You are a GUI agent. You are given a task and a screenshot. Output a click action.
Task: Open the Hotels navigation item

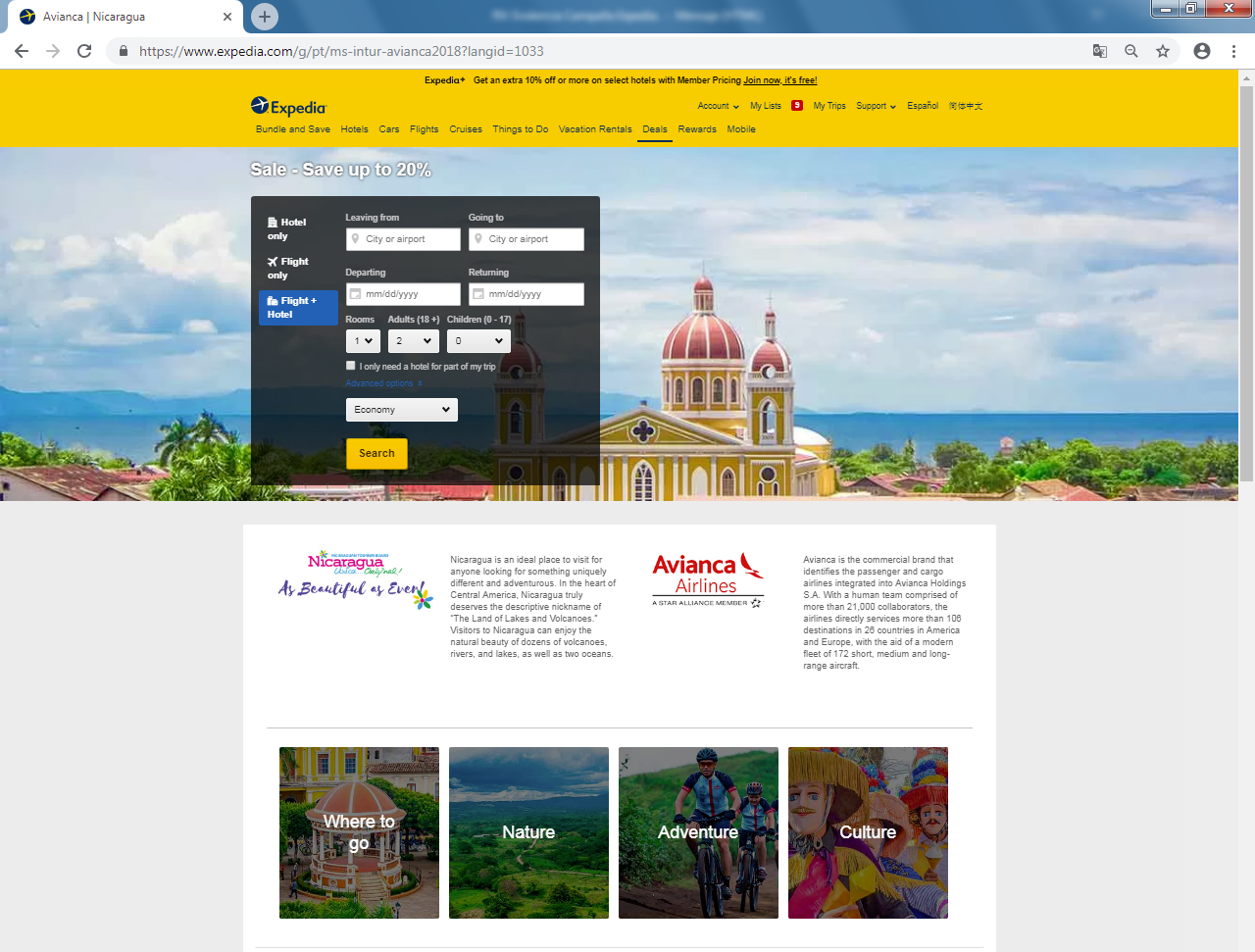(x=355, y=129)
